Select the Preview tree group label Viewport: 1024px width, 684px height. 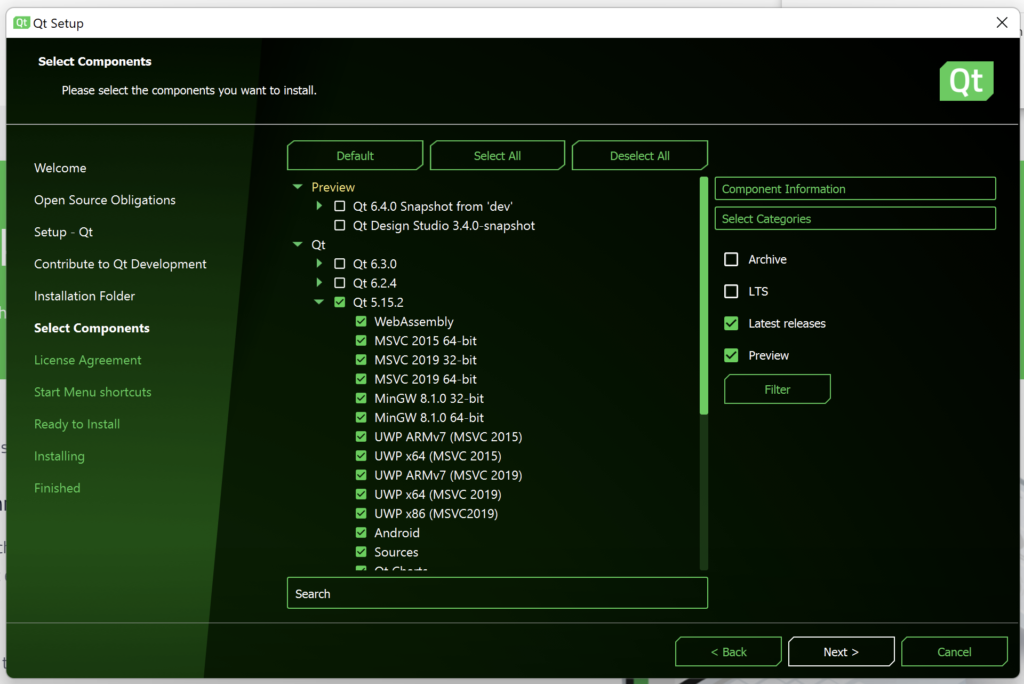(x=333, y=187)
